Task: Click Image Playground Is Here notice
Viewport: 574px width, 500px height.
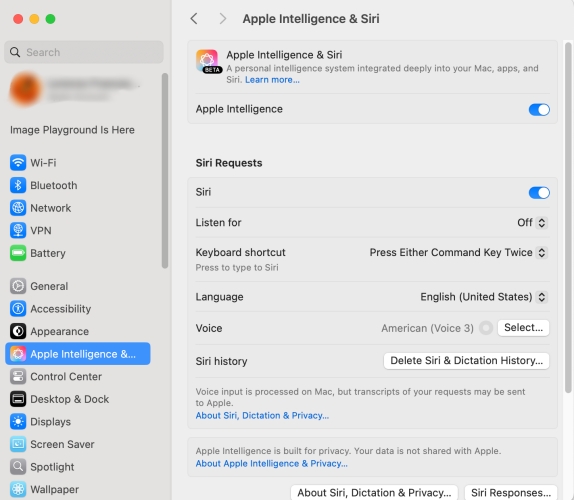Action: click(x=72, y=130)
